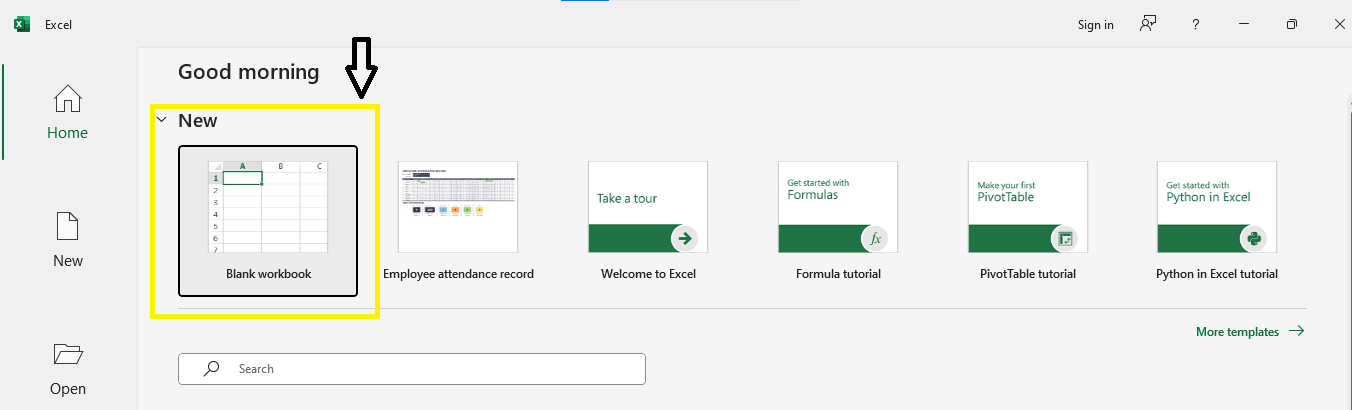Open the Home page in the sidebar
1352x410 pixels.
[x=68, y=111]
